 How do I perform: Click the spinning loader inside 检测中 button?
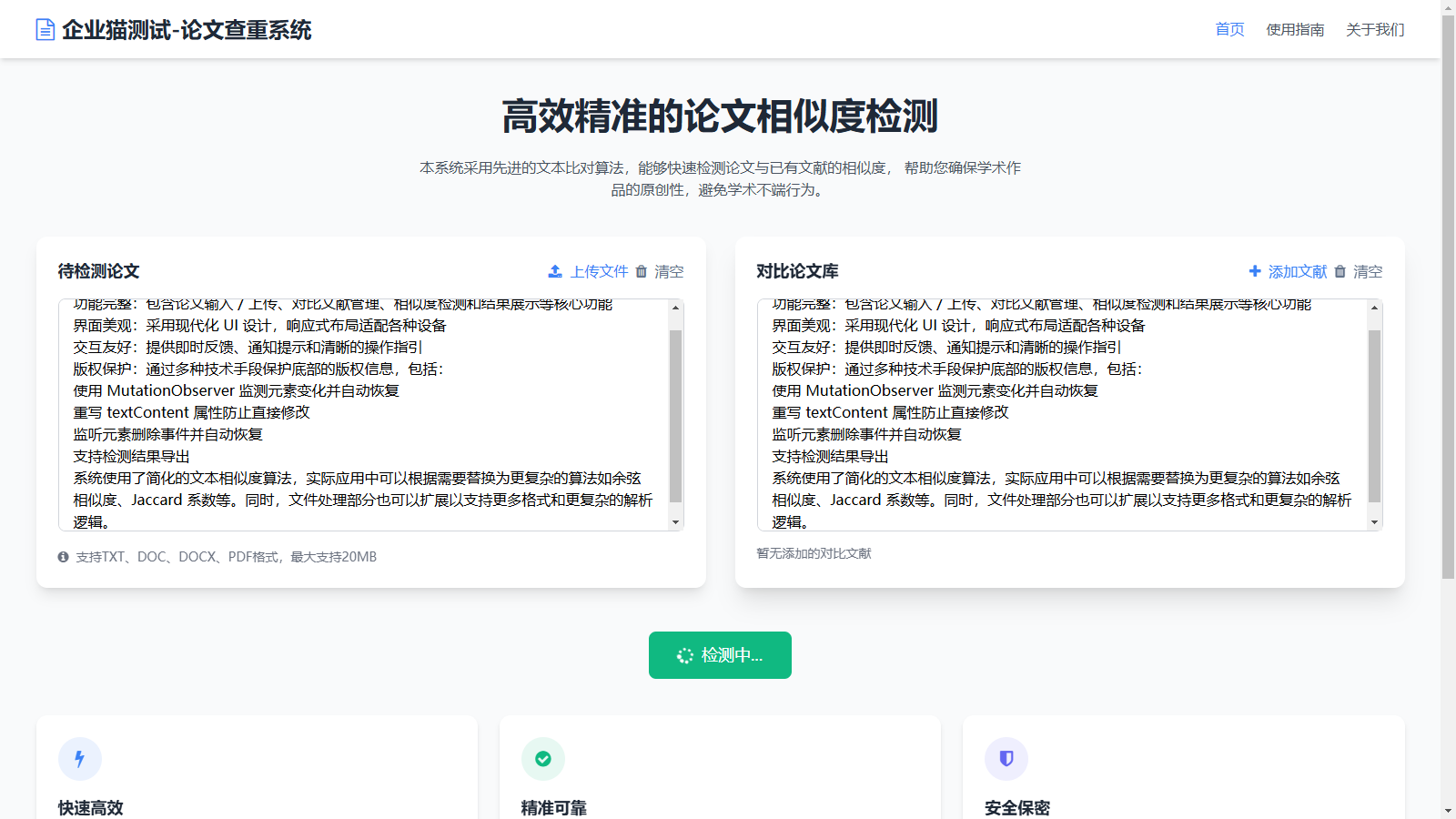point(685,654)
